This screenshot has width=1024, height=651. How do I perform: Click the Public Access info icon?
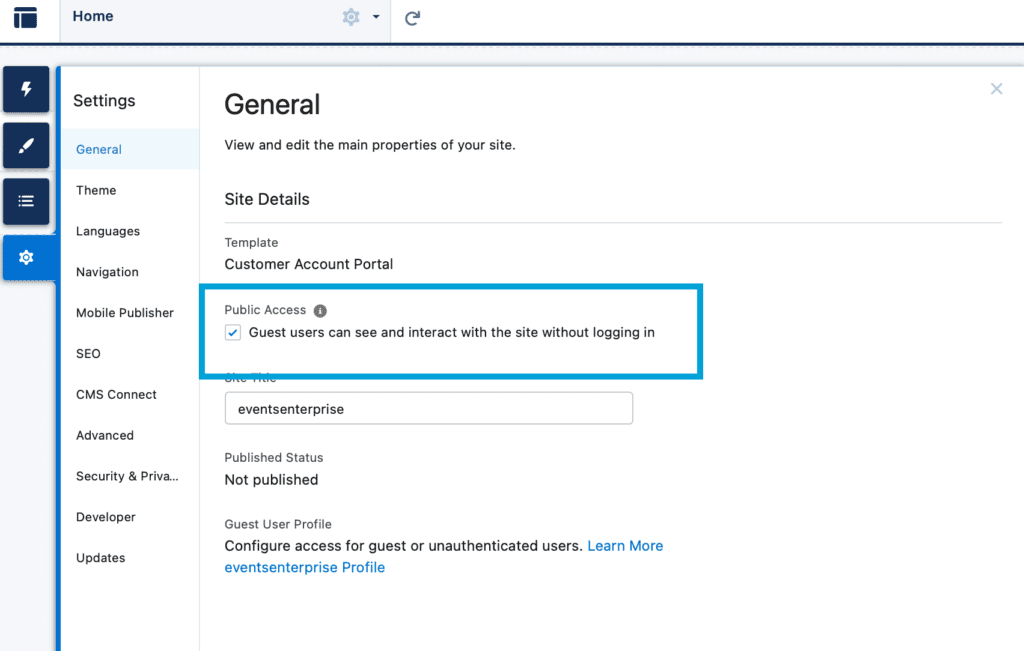320,311
